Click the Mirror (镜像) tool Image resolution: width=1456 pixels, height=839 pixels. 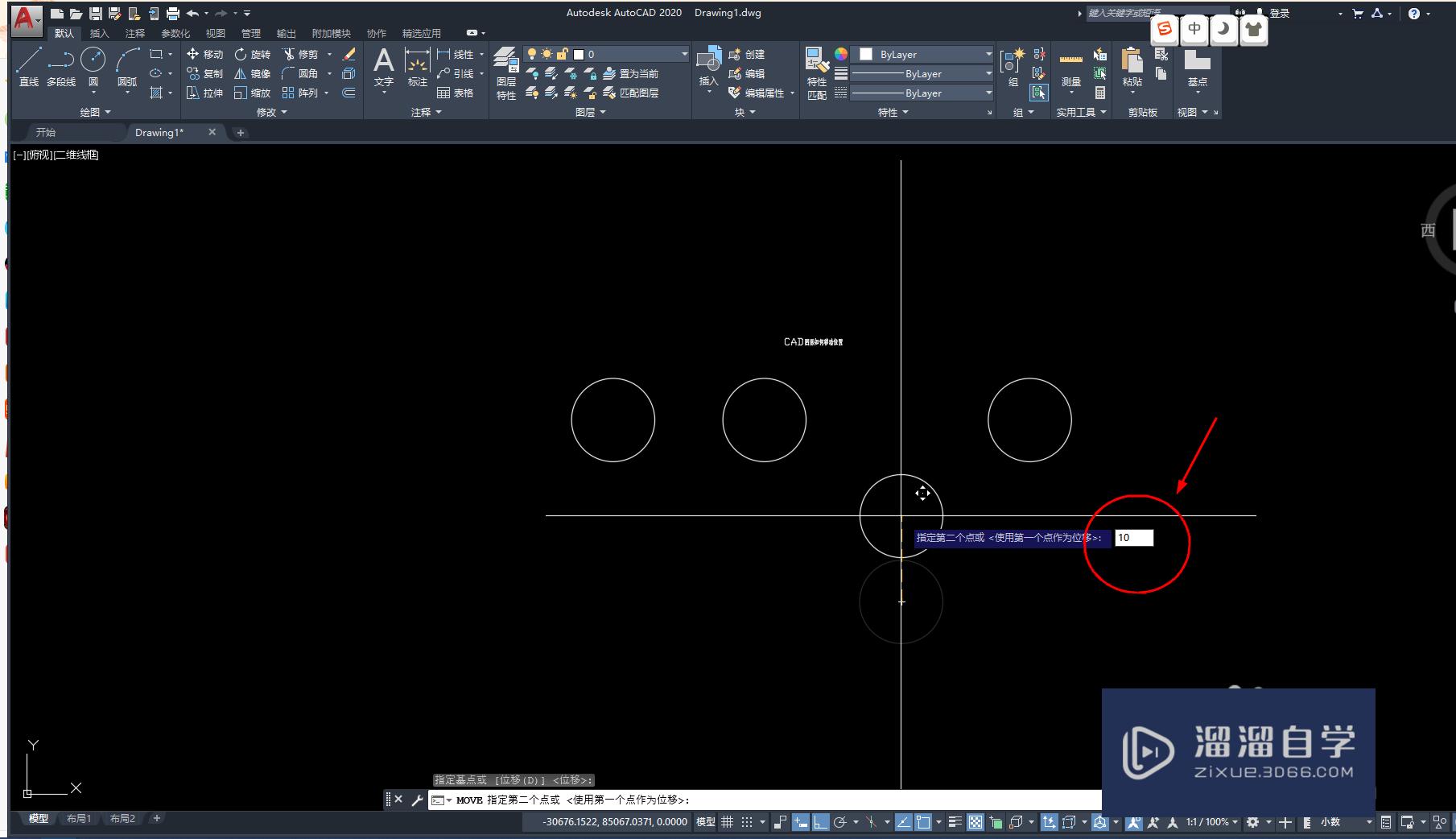tap(252, 73)
